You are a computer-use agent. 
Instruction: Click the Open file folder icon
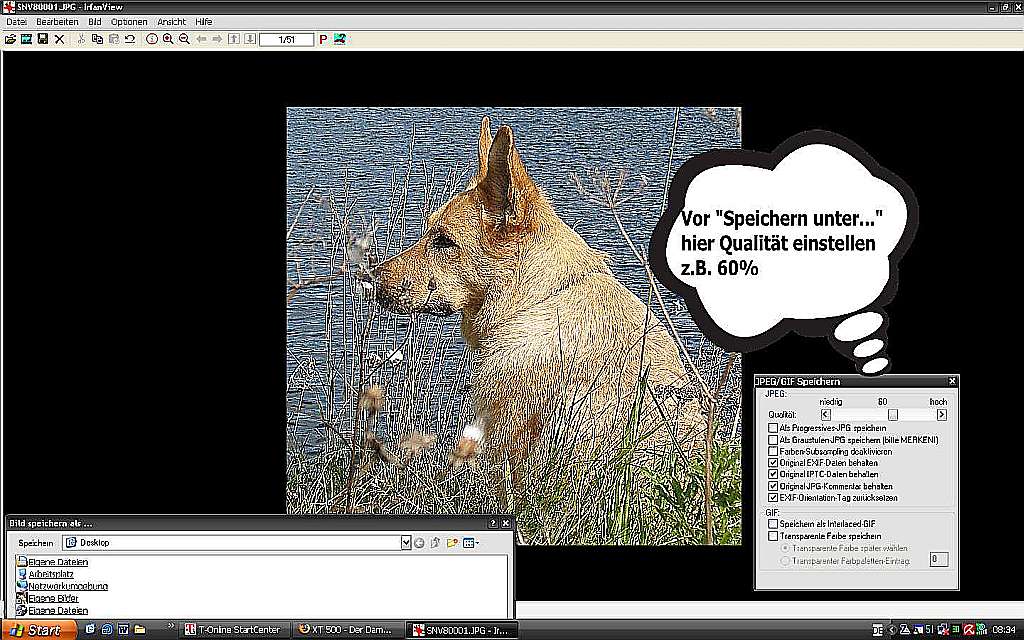point(10,39)
